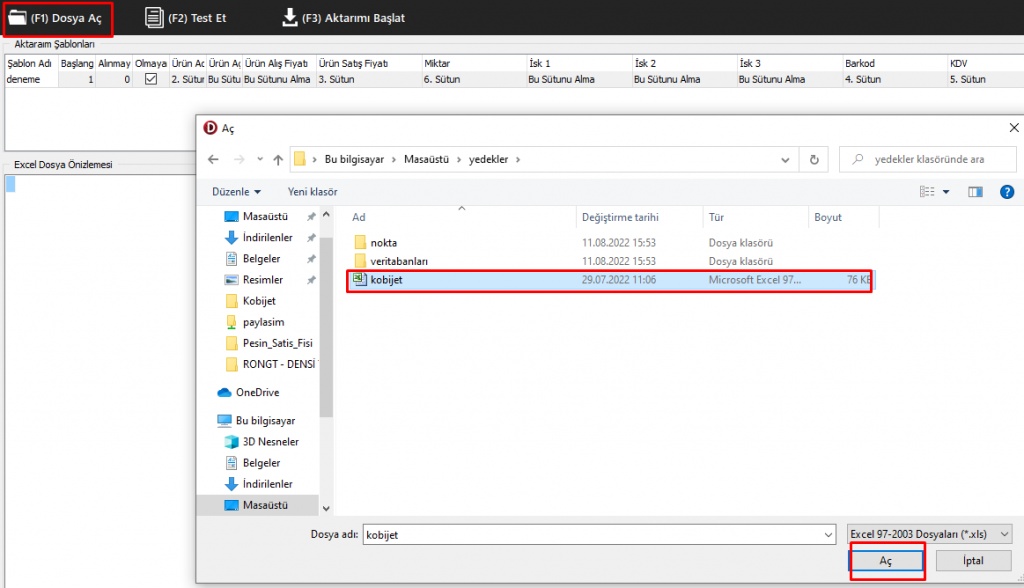Image resolution: width=1024 pixels, height=588 pixels.
Task: Expand the chevron after Masaüstü breadcrumb
Action: tap(458, 159)
